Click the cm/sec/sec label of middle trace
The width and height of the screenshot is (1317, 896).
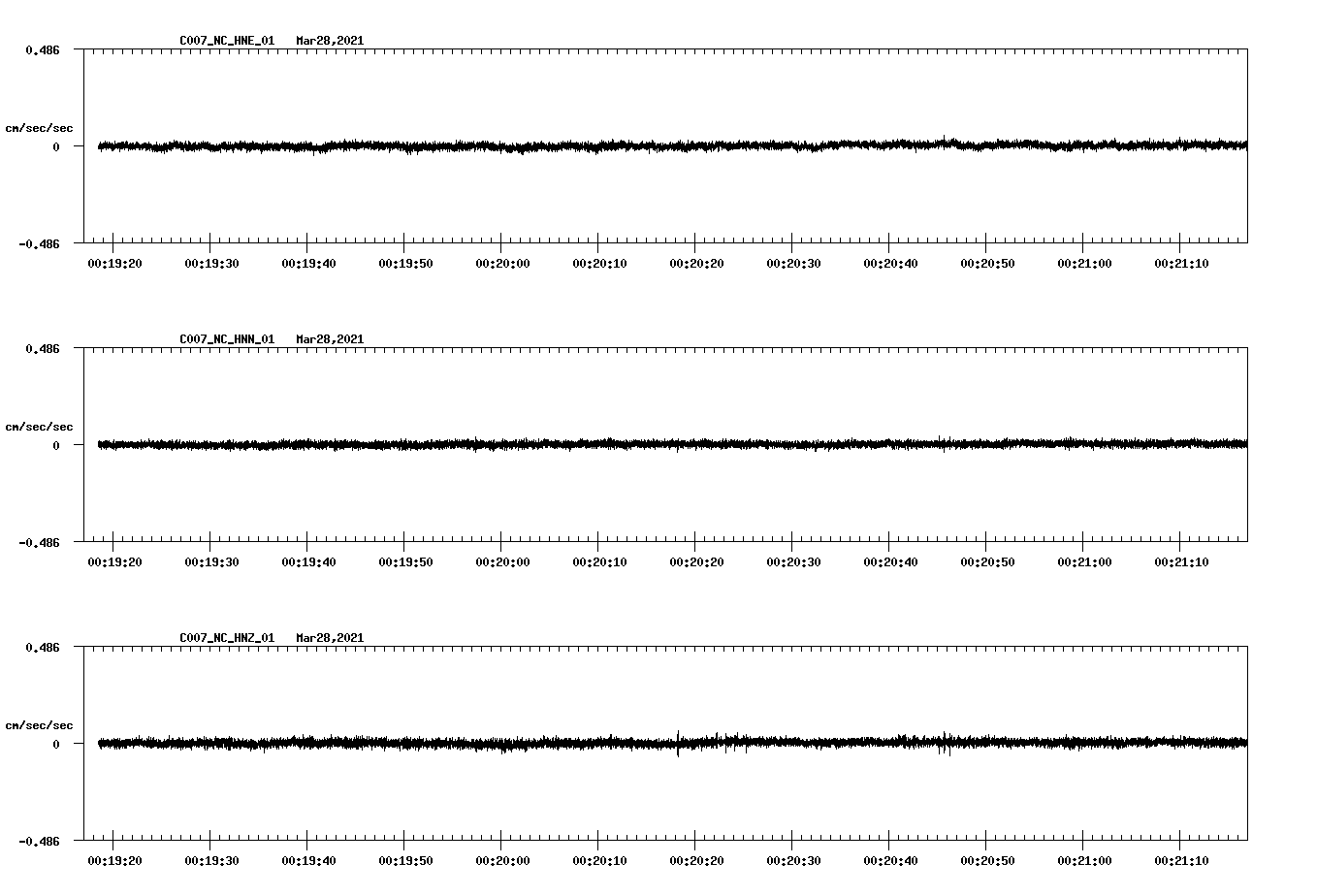click(x=39, y=426)
